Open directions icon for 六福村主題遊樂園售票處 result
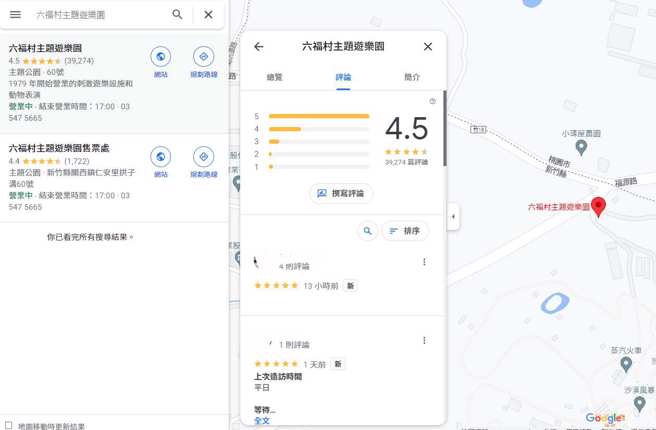The width and height of the screenshot is (656, 430). (x=204, y=156)
